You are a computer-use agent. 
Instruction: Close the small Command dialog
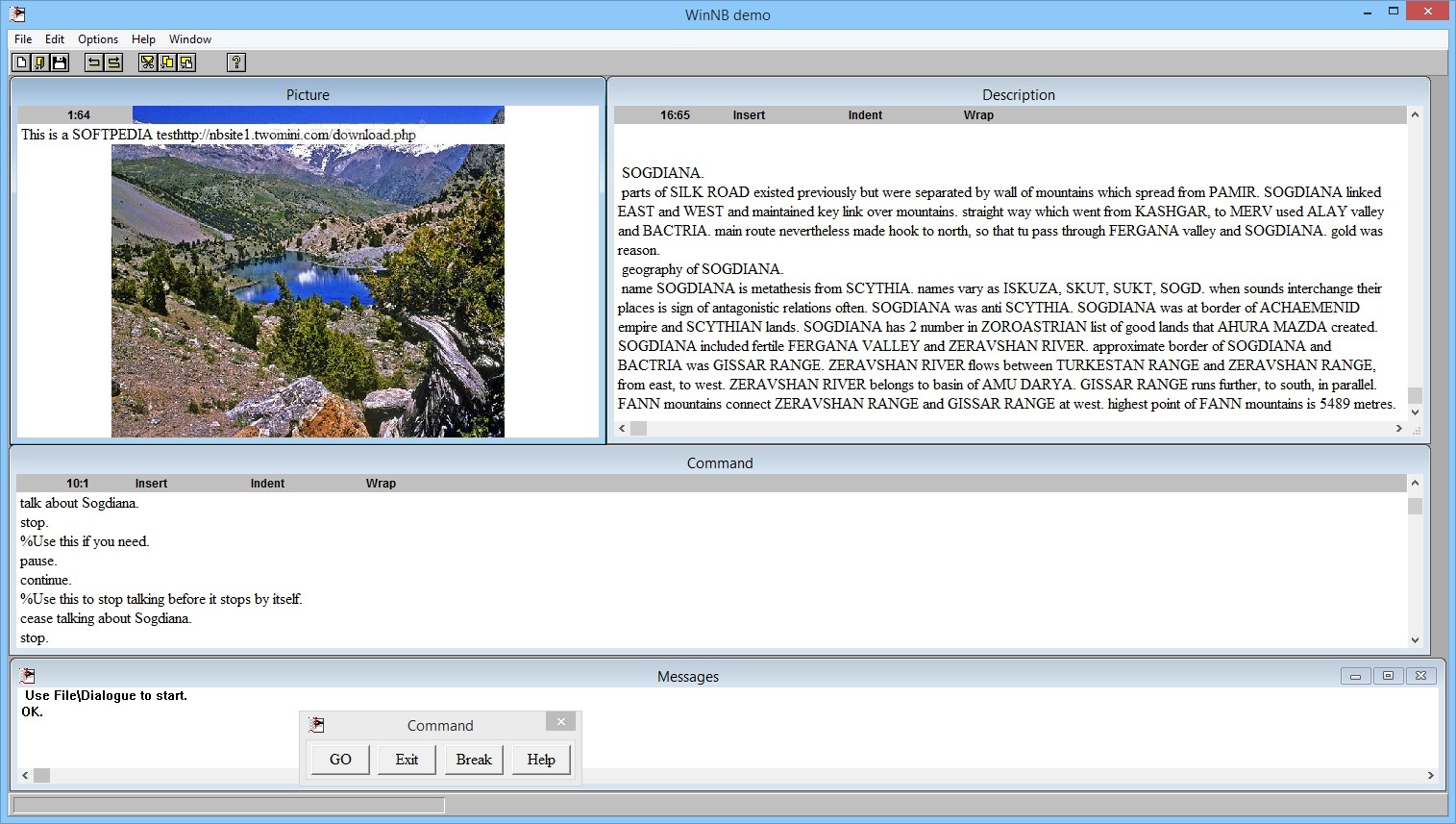(561, 721)
